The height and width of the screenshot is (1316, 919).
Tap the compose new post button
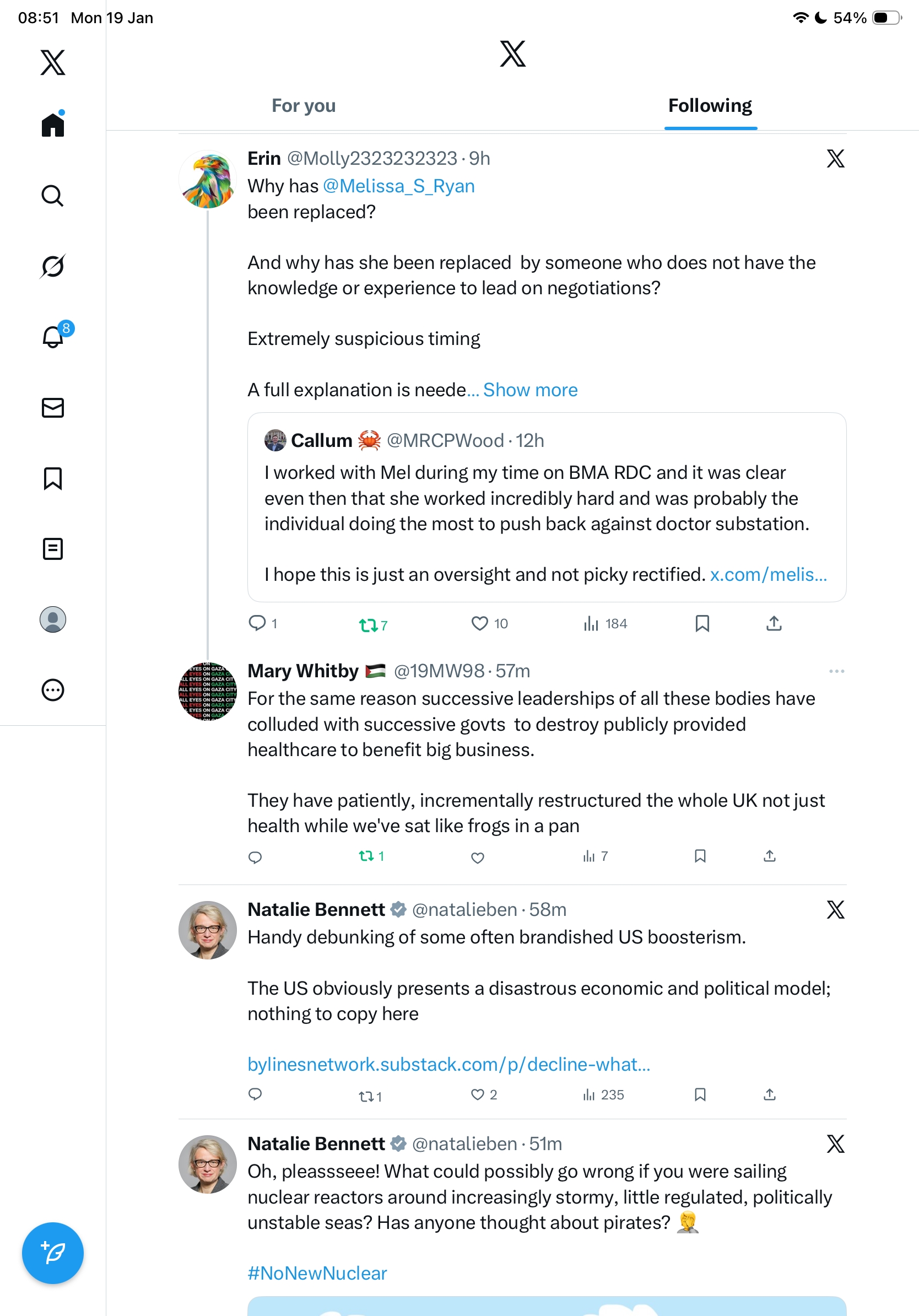point(53,1253)
